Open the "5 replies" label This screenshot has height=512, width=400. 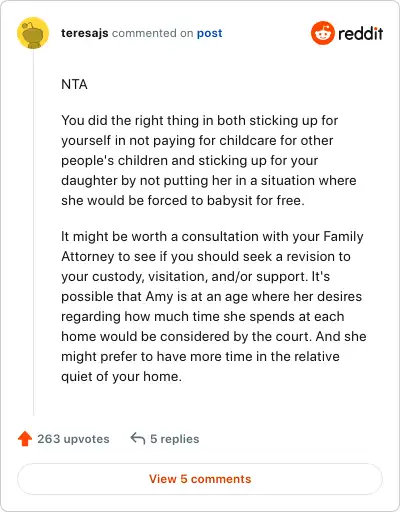coord(175,439)
